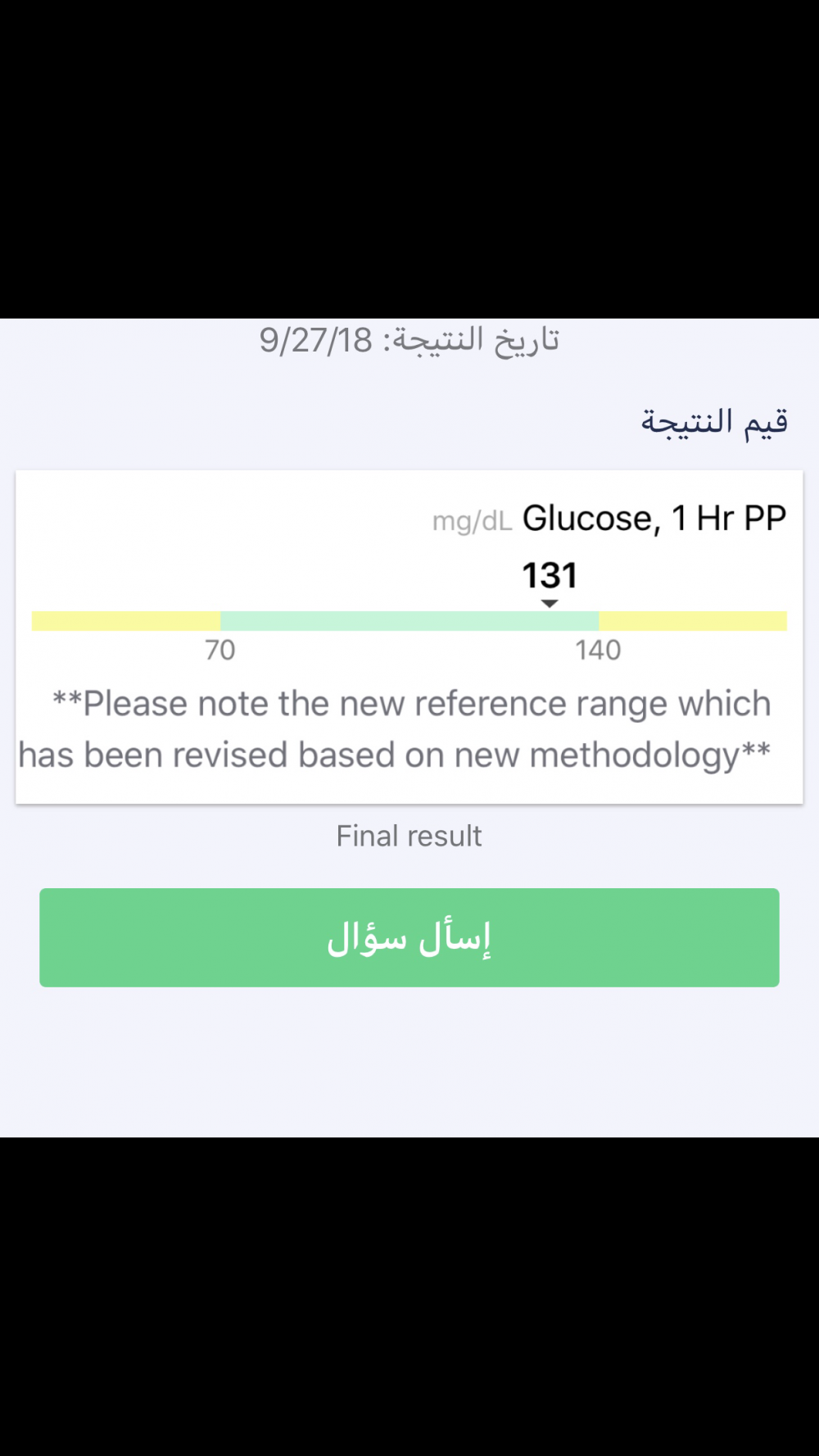The width and height of the screenshot is (819, 1456).
Task: Select the 131 glucose result value
Action: tap(550, 575)
